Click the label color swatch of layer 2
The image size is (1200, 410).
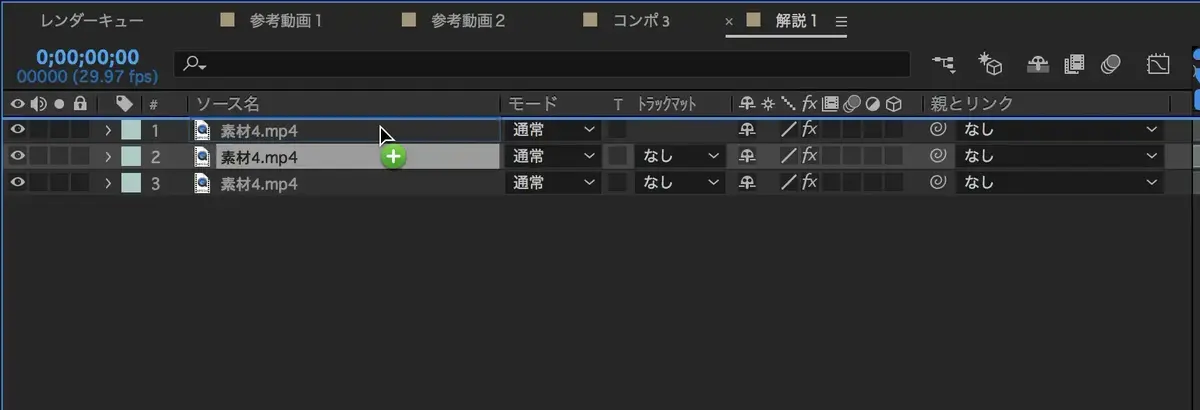pyautogui.click(x=131, y=156)
